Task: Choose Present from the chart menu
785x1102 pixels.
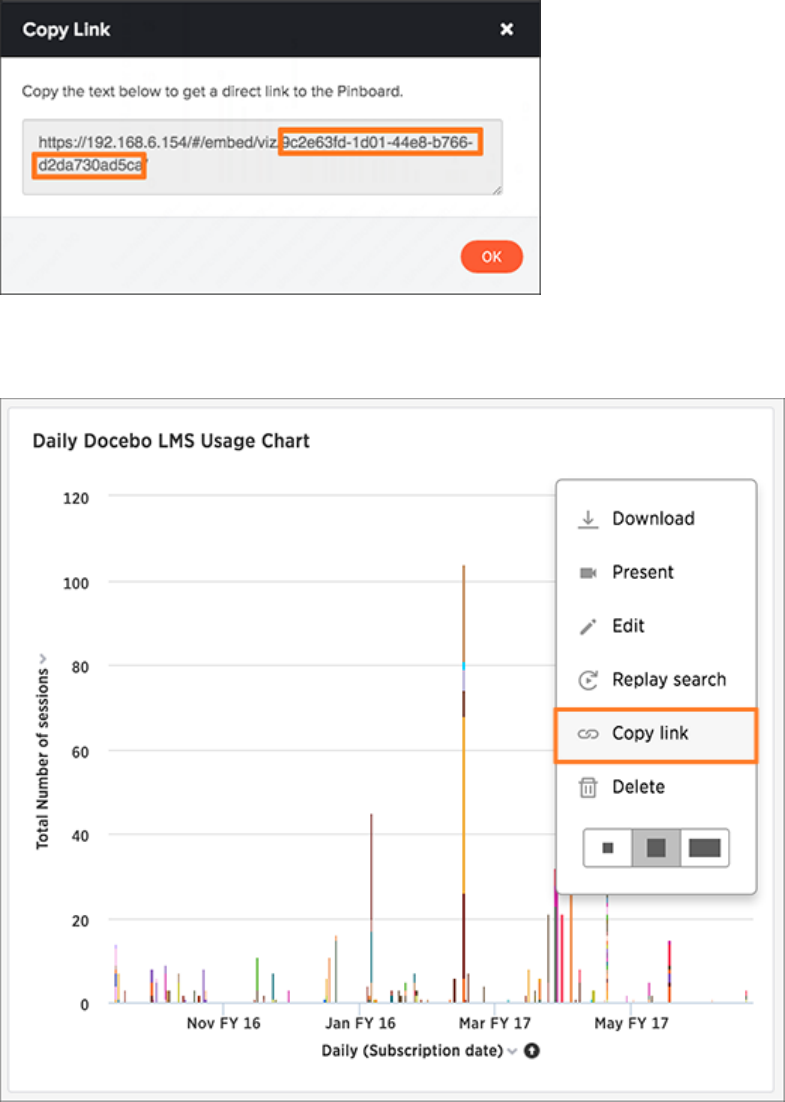Action: (x=642, y=572)
